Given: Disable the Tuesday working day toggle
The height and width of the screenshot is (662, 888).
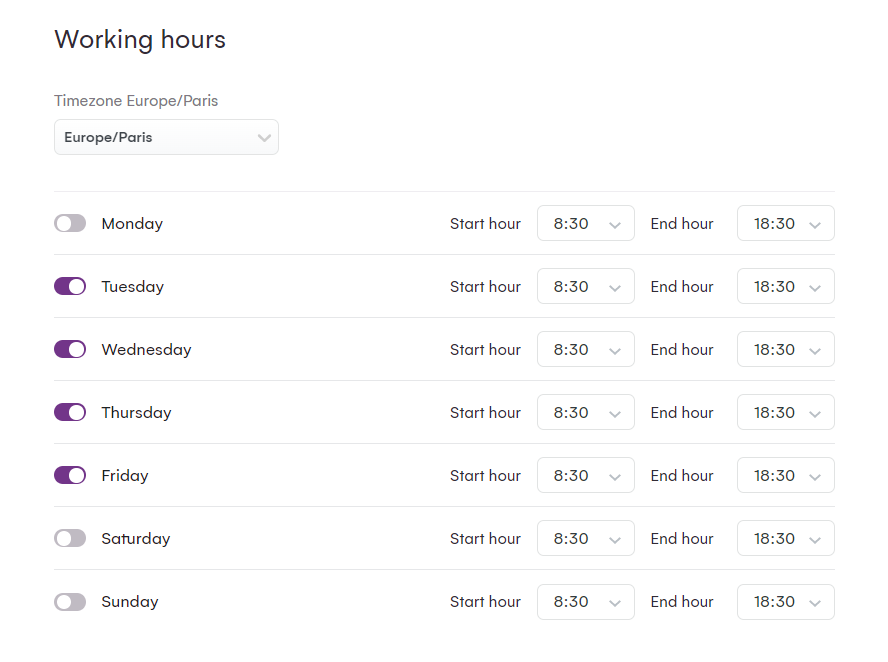Looking at the screenshot, I should coord(70,286).
